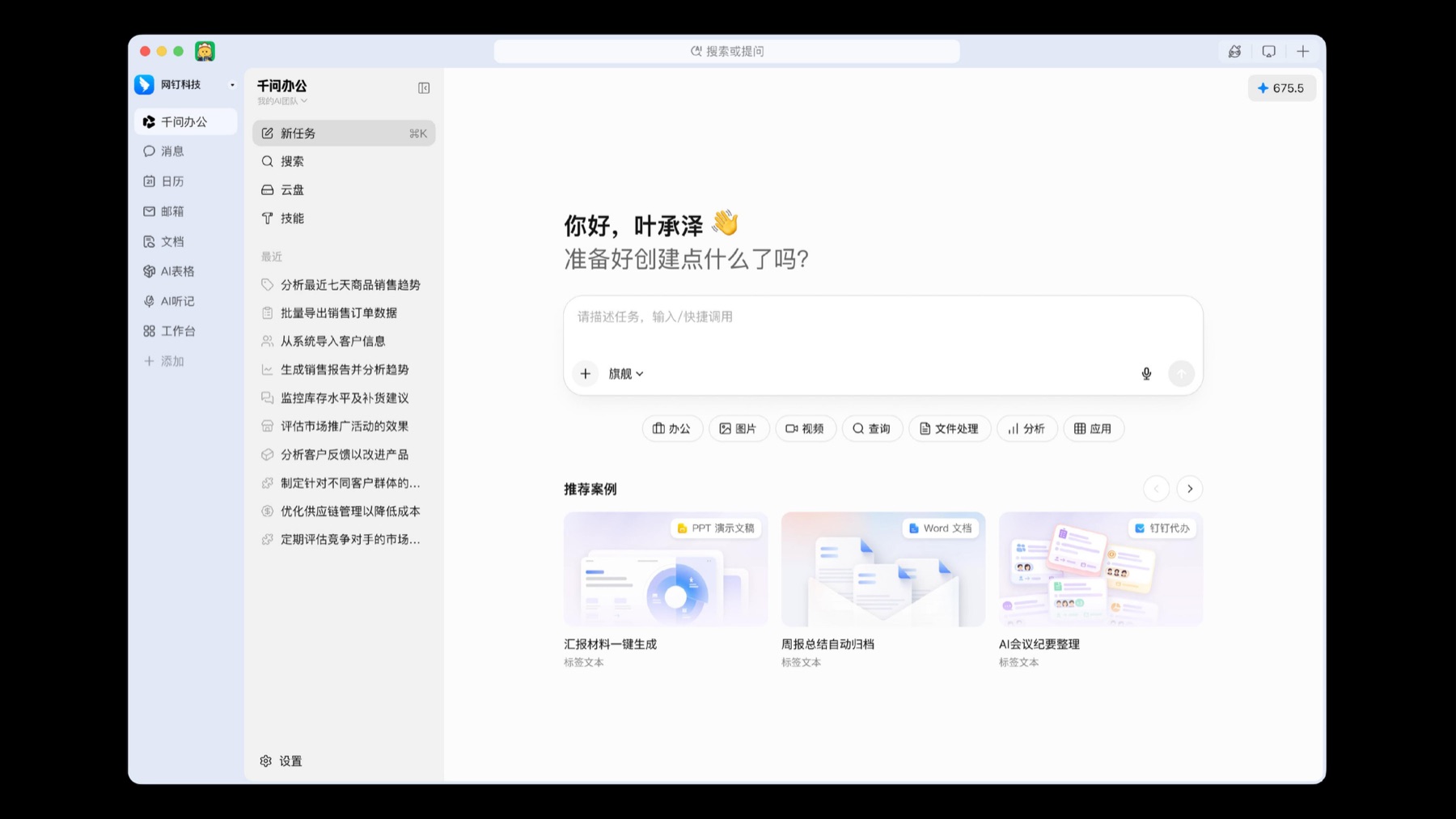Click the microphone voice input icon
The width and height of the screenshot is (1456, 819).
pos(1146,374)
